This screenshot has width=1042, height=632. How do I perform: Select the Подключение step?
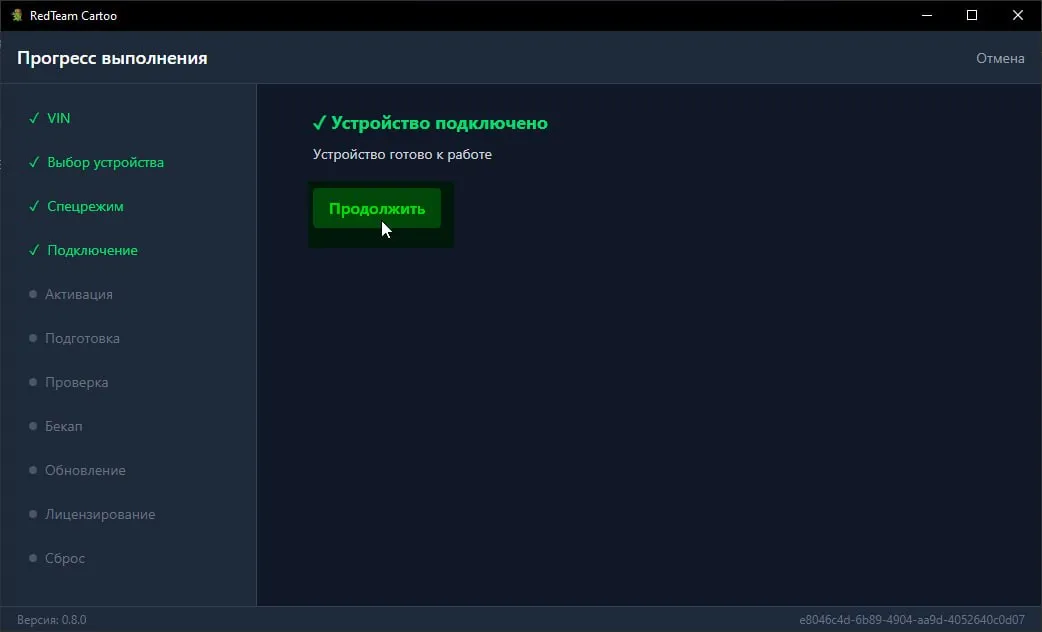[x=92, y=251]
